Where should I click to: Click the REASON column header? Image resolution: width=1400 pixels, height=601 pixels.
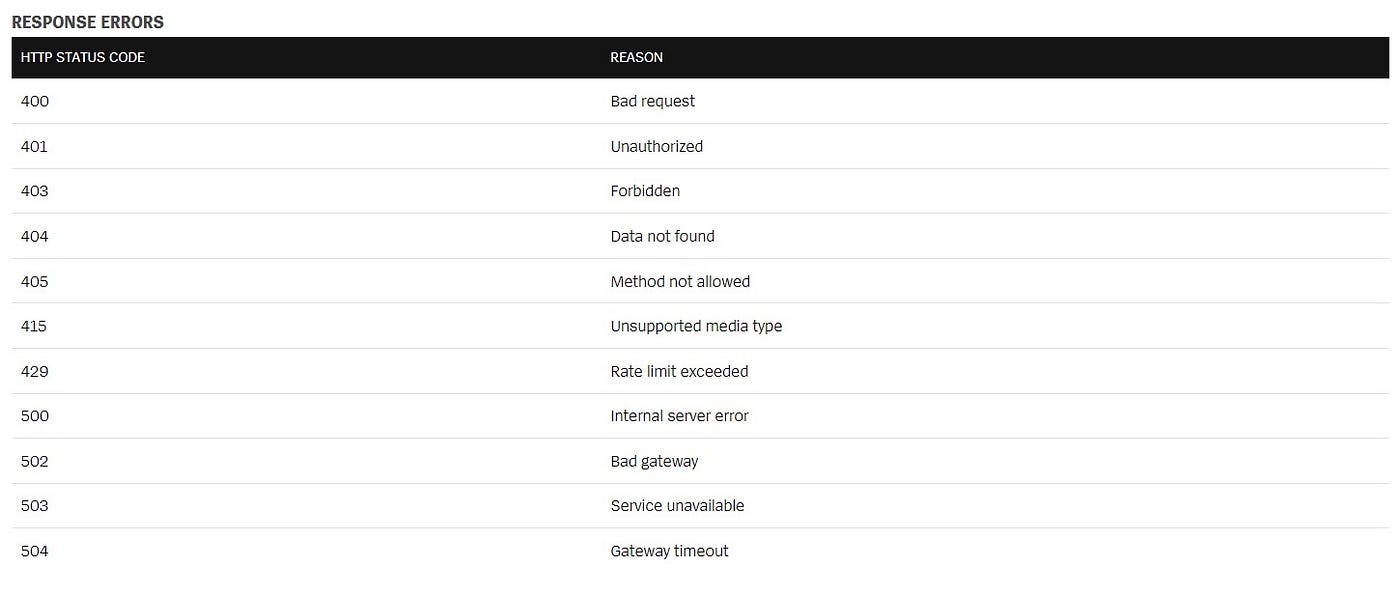click(x=636, y=58)
